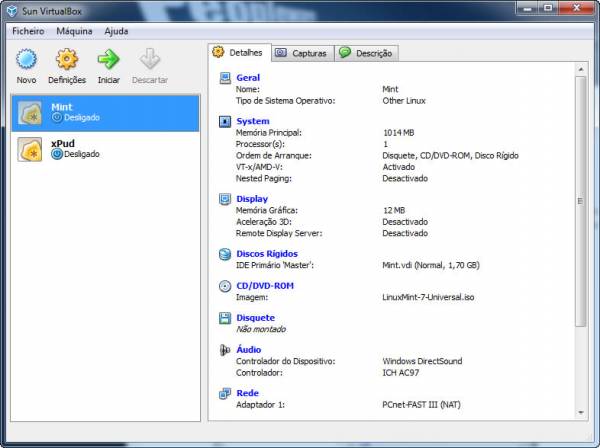Select the Mint virtual machine entry

(x=105, y=112)
